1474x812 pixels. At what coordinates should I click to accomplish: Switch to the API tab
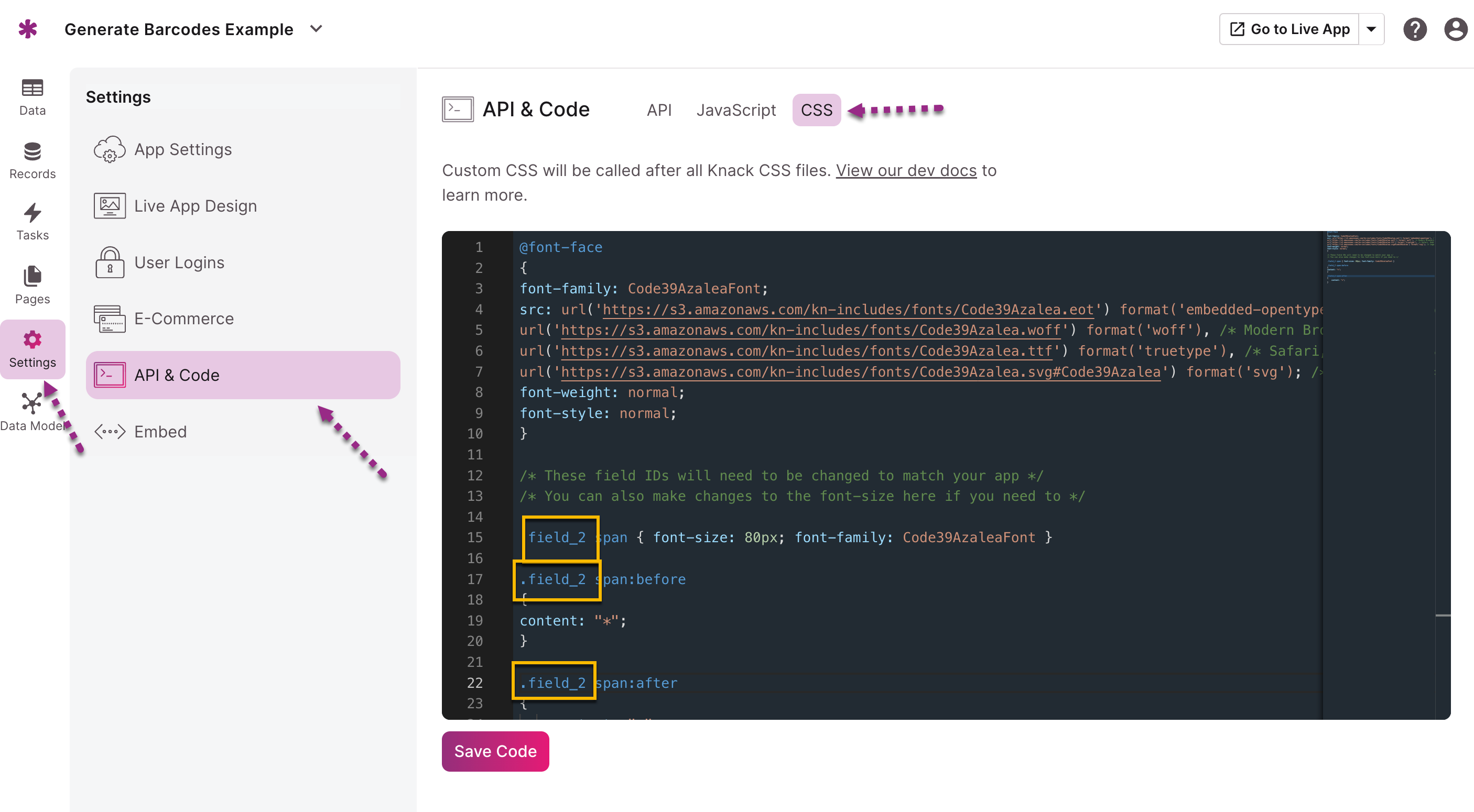(658, 110)
